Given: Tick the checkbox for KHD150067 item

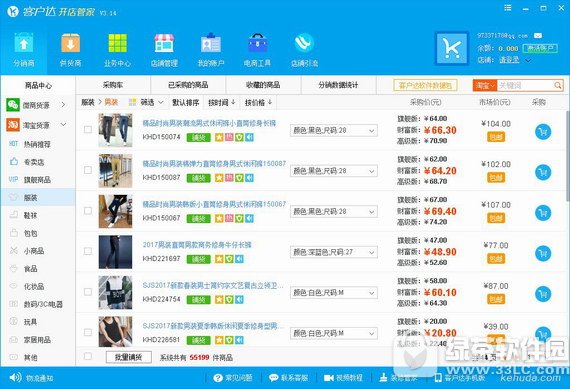Looking at the screenshot, I should pos(88,211).
